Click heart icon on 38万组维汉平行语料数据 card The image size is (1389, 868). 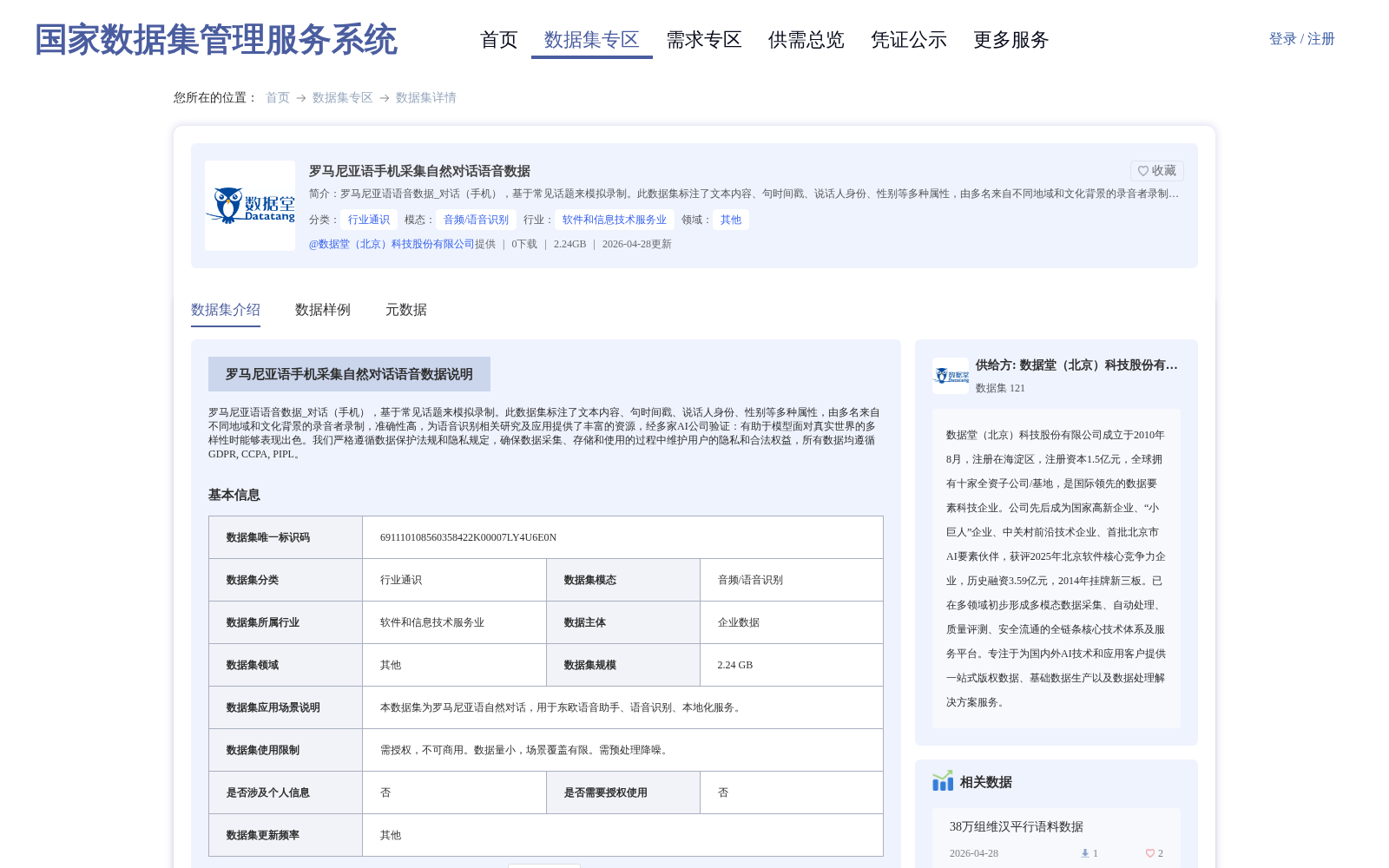pyautogui.click(x=1149, y=853)
